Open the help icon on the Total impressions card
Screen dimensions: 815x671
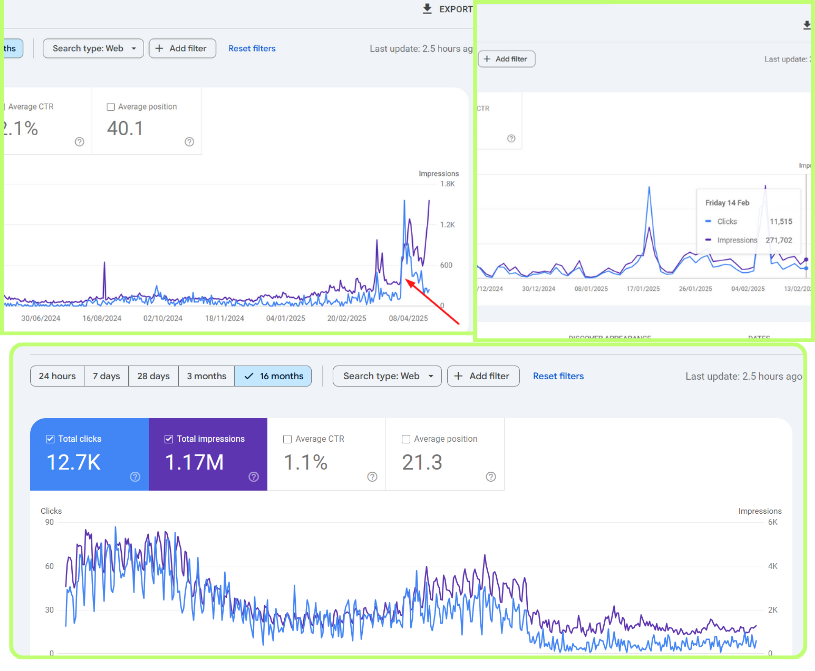pyautogui.click(x=254, y=477)
